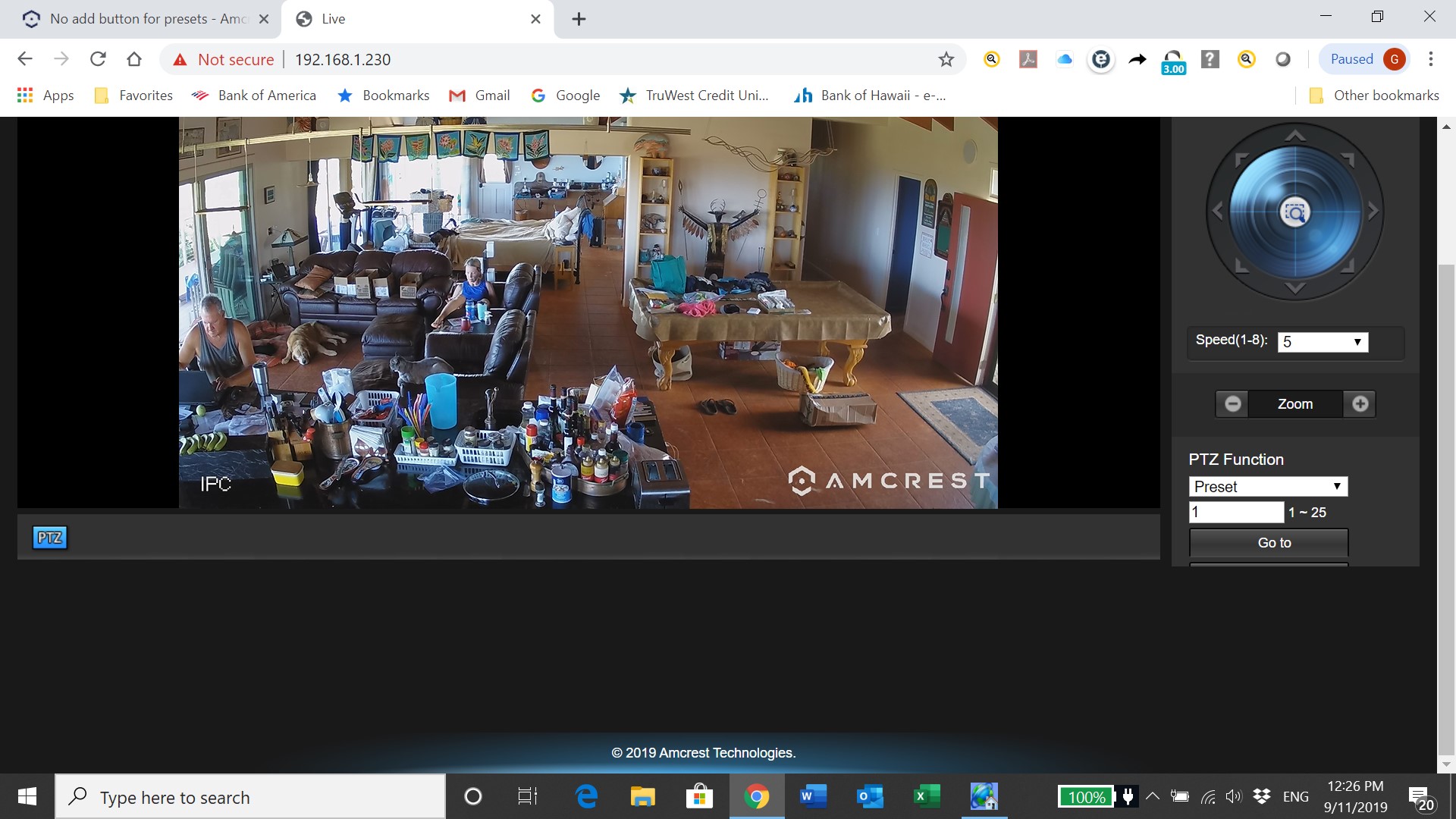
Task: Click the PTZ blue toggle button
Action: [x=49, y=537]
